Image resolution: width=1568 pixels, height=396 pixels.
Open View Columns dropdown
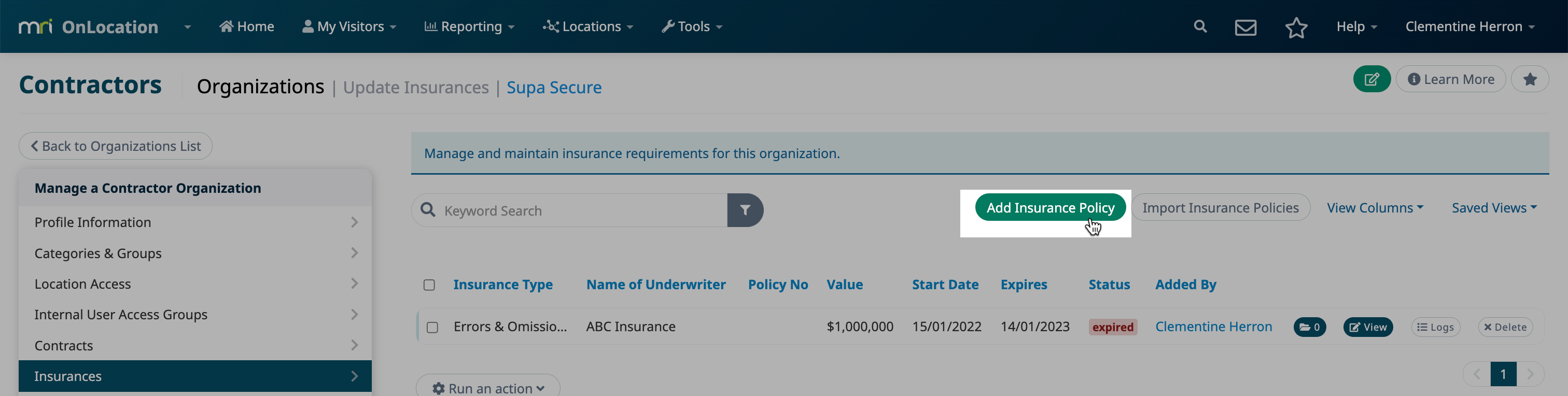point(1375,208)
